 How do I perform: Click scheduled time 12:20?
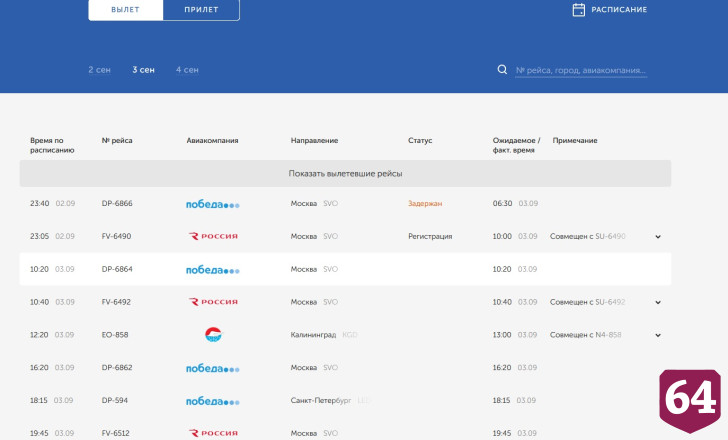click(39, 335)
